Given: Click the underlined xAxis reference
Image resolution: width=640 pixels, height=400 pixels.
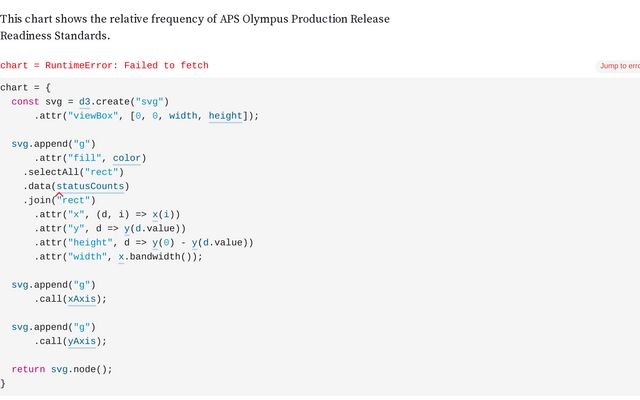Looking at the screenshot, I should 82,299.
